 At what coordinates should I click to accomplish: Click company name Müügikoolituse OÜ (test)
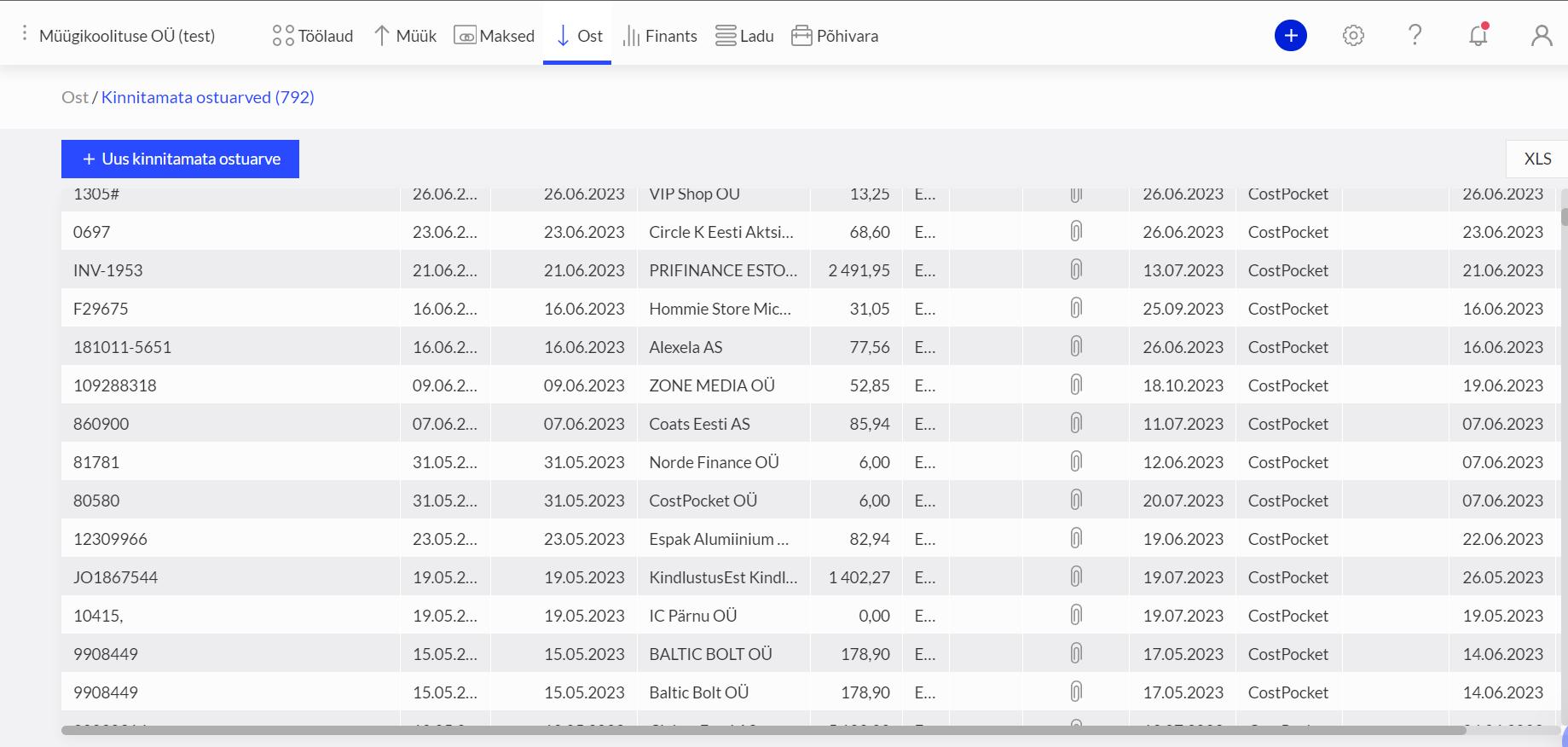coord(127,36)
